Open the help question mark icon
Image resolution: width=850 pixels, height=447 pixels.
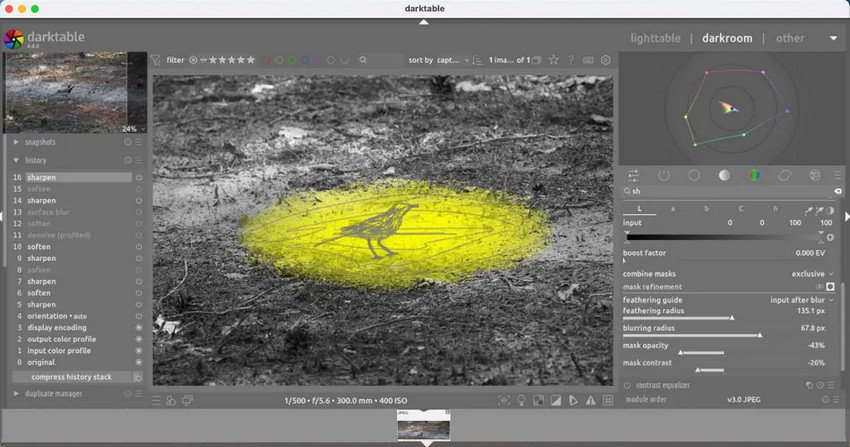[x=571, y=60]
